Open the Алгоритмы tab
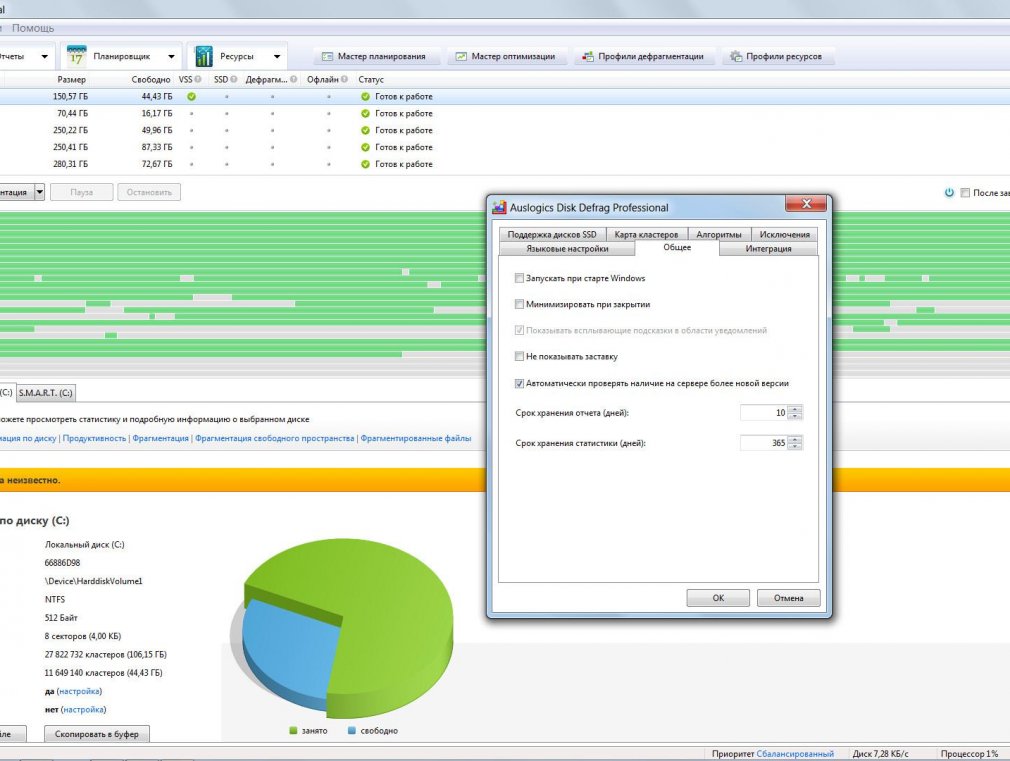This screenshot has width=1010, height=761. (x=719, y=235)
